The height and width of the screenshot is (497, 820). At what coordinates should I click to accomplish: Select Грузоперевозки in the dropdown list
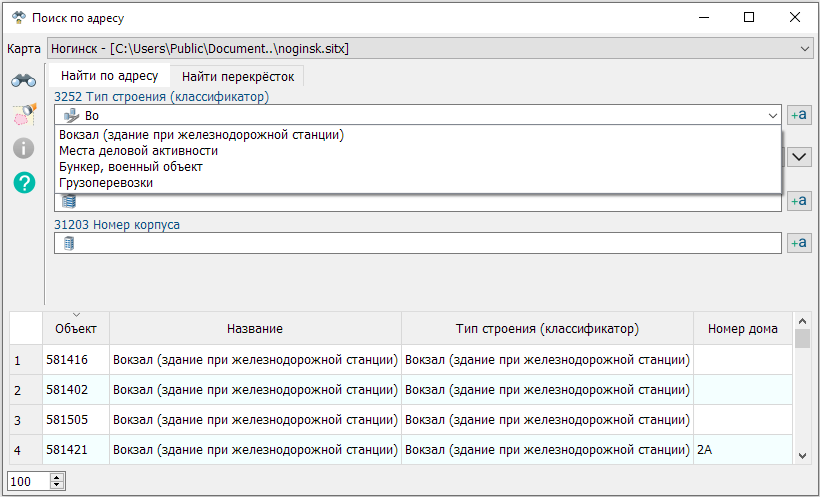[x=106, y=183]
